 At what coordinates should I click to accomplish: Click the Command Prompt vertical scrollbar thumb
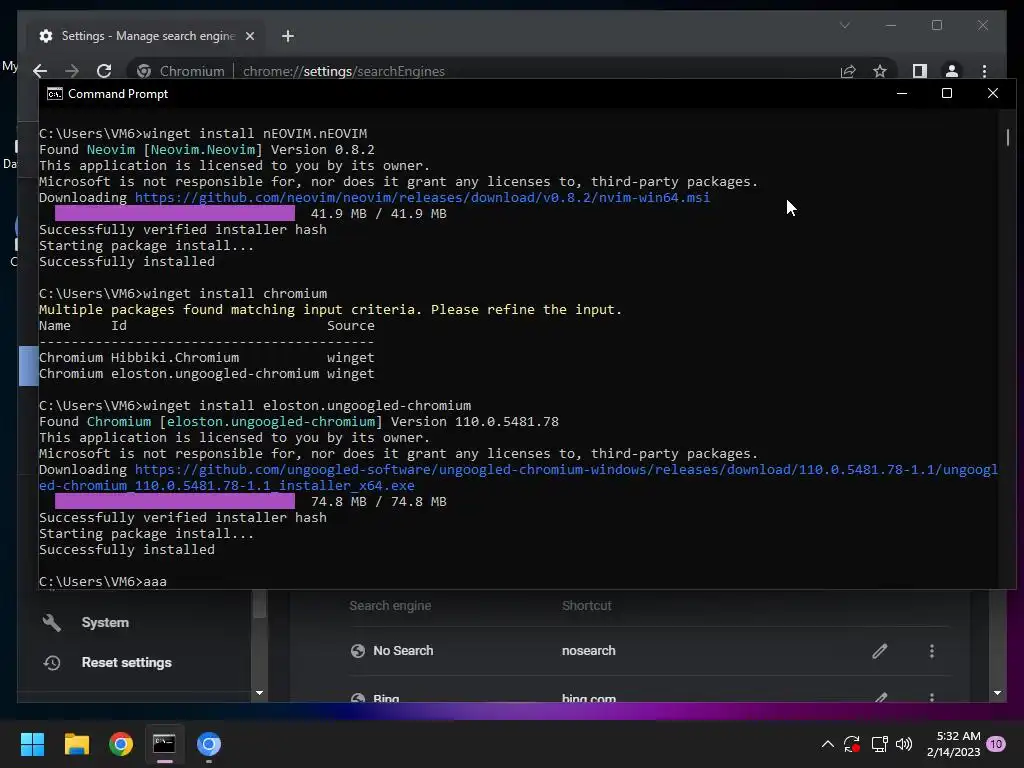(1008, 137)
